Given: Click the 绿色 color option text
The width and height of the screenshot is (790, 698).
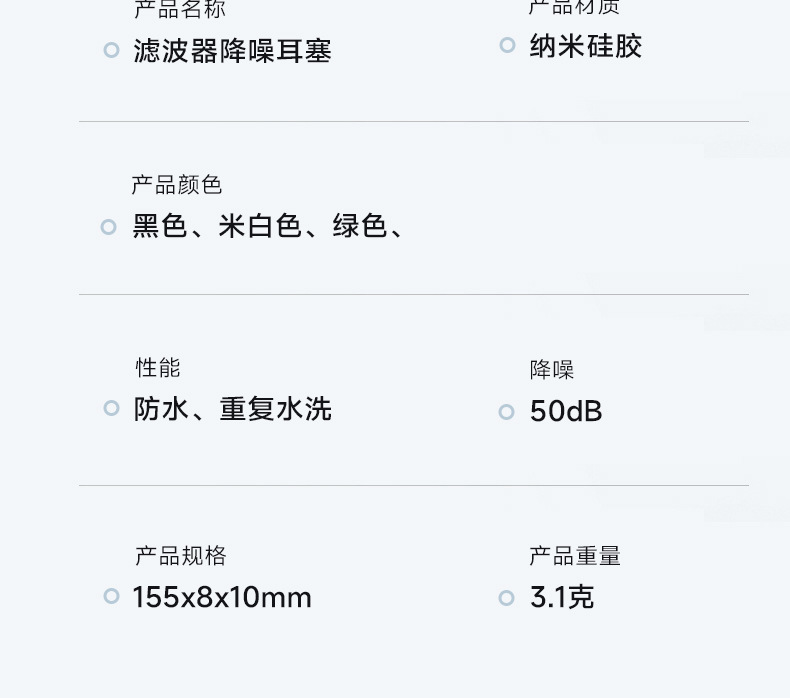Looking at the screenshot, I should (360, 227).
